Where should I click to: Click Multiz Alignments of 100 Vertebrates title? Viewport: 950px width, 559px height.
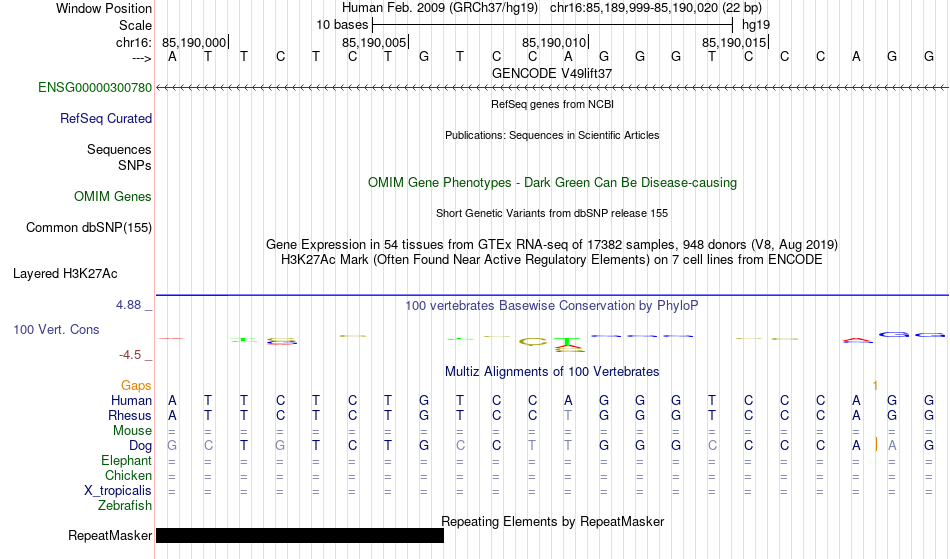pyautogui.click(x=552, y=372)
